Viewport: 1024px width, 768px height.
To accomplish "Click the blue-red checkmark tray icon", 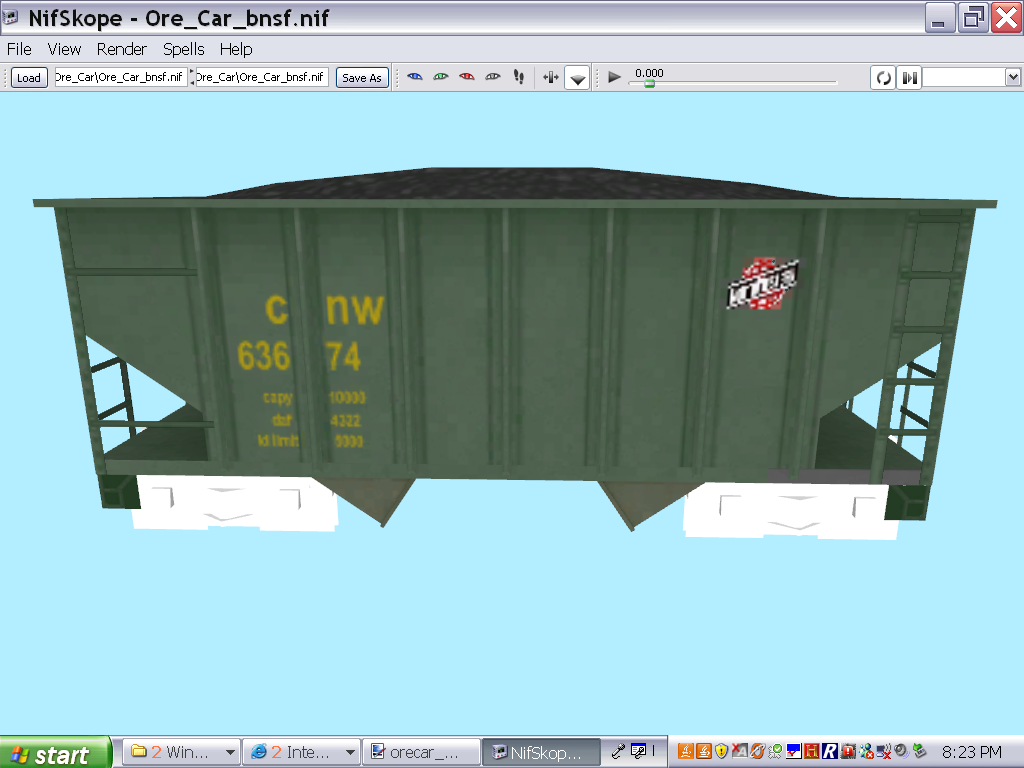I will (x=793, y=752).
